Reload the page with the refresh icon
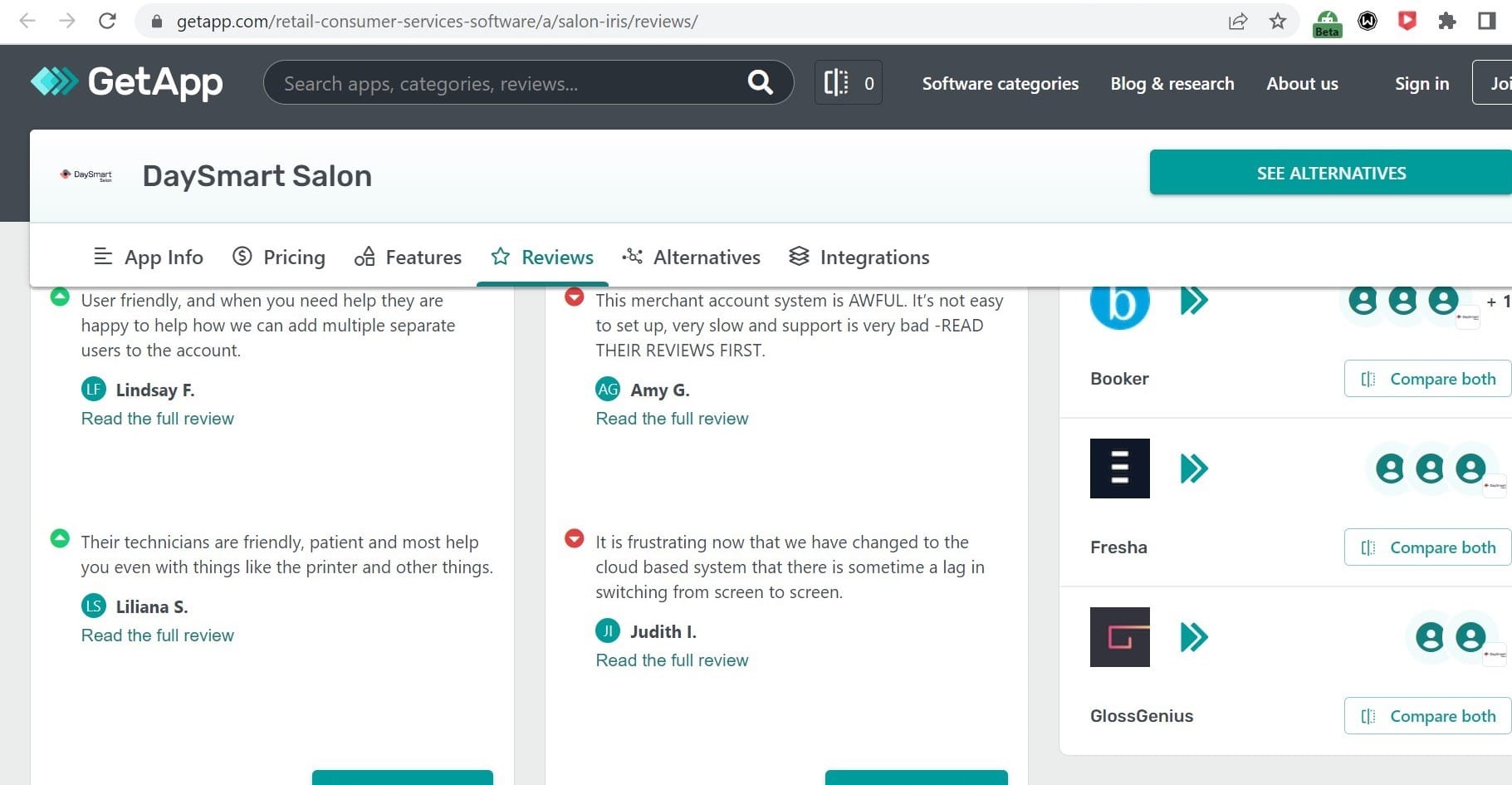This screenshot has height=785, width=1512. pyautogui.click(x=107, y=21)
